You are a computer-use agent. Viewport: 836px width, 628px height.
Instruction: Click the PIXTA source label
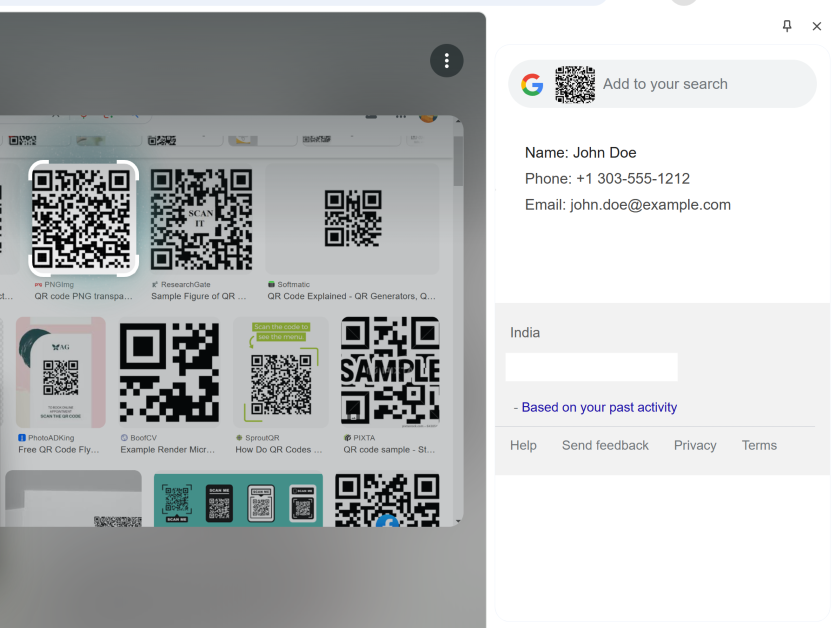359,438
